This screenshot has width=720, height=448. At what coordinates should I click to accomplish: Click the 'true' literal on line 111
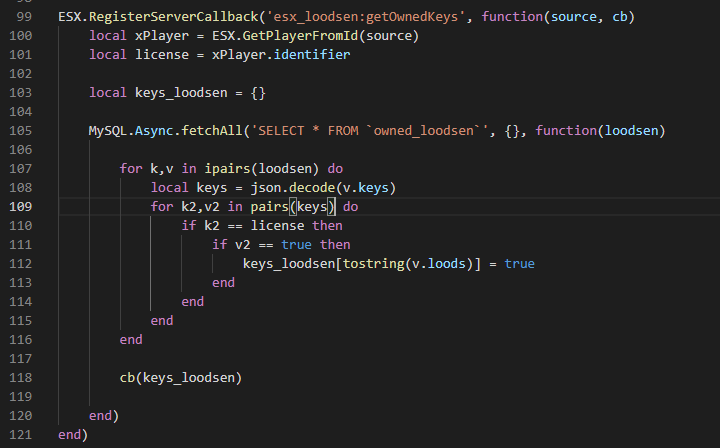296,245
